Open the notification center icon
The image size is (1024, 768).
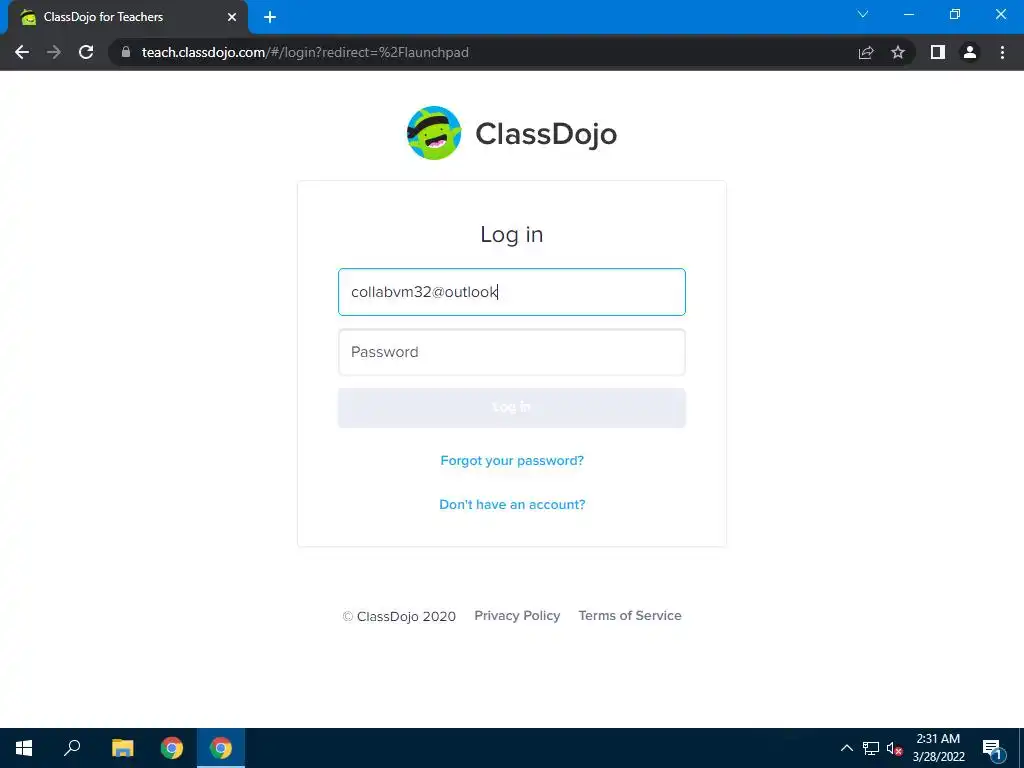coord(992,749)
